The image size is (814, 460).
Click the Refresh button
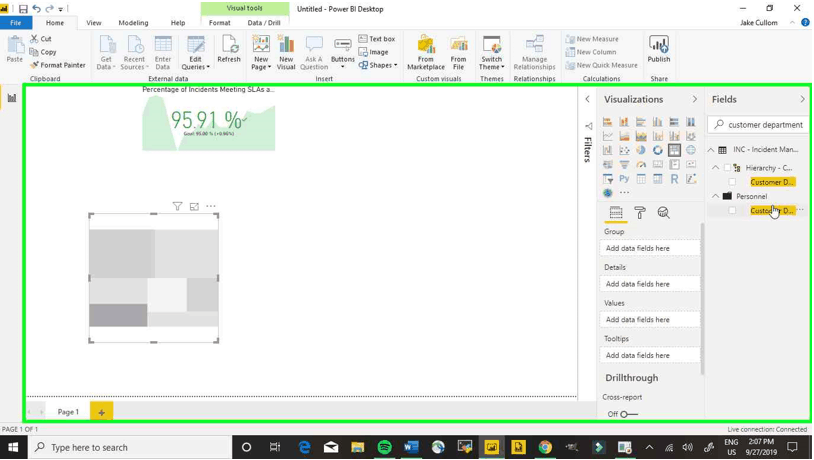coord(229,50)
